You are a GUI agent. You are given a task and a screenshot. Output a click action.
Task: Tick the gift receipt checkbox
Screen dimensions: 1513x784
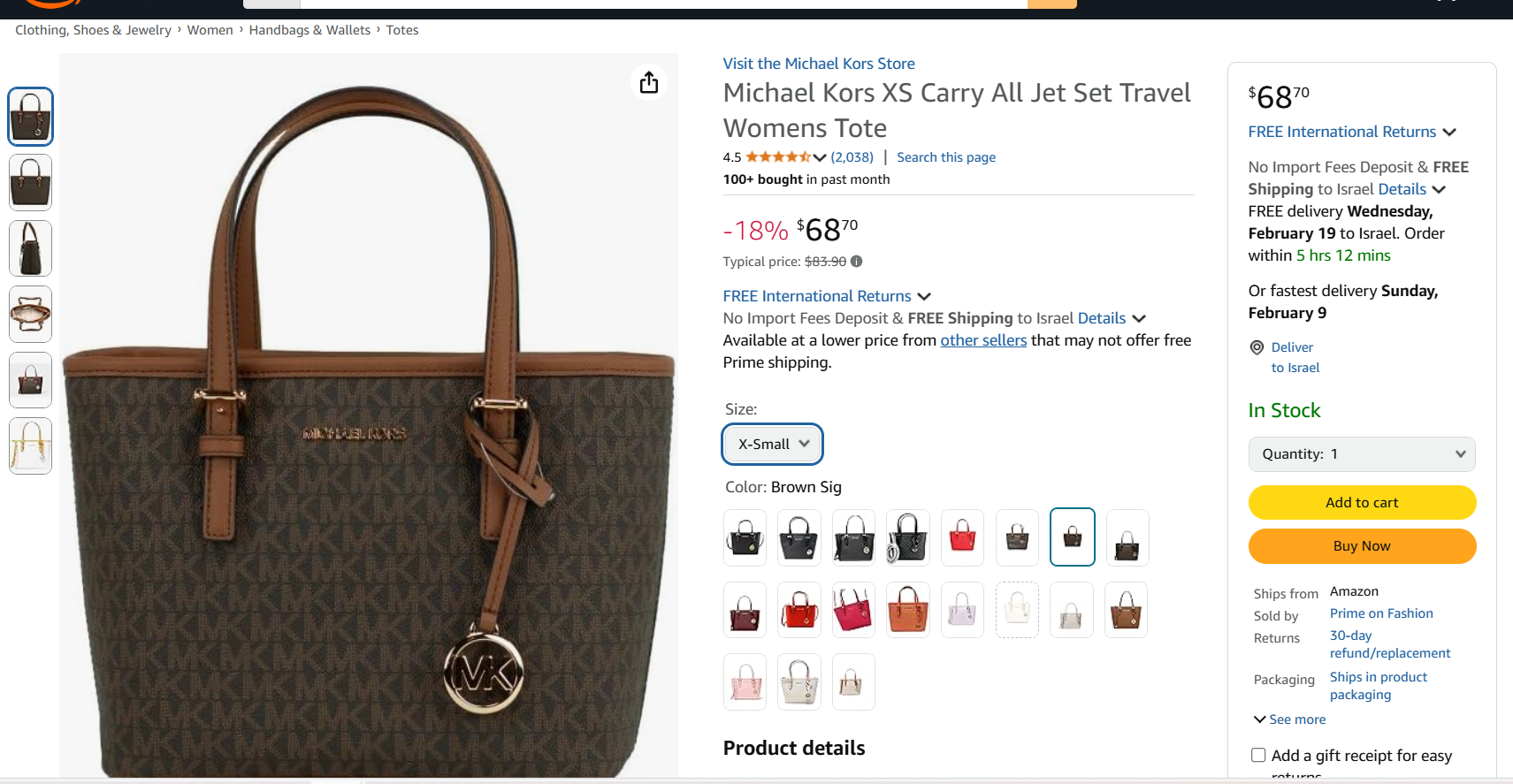pyautogui.click(x=1258, y=755)
